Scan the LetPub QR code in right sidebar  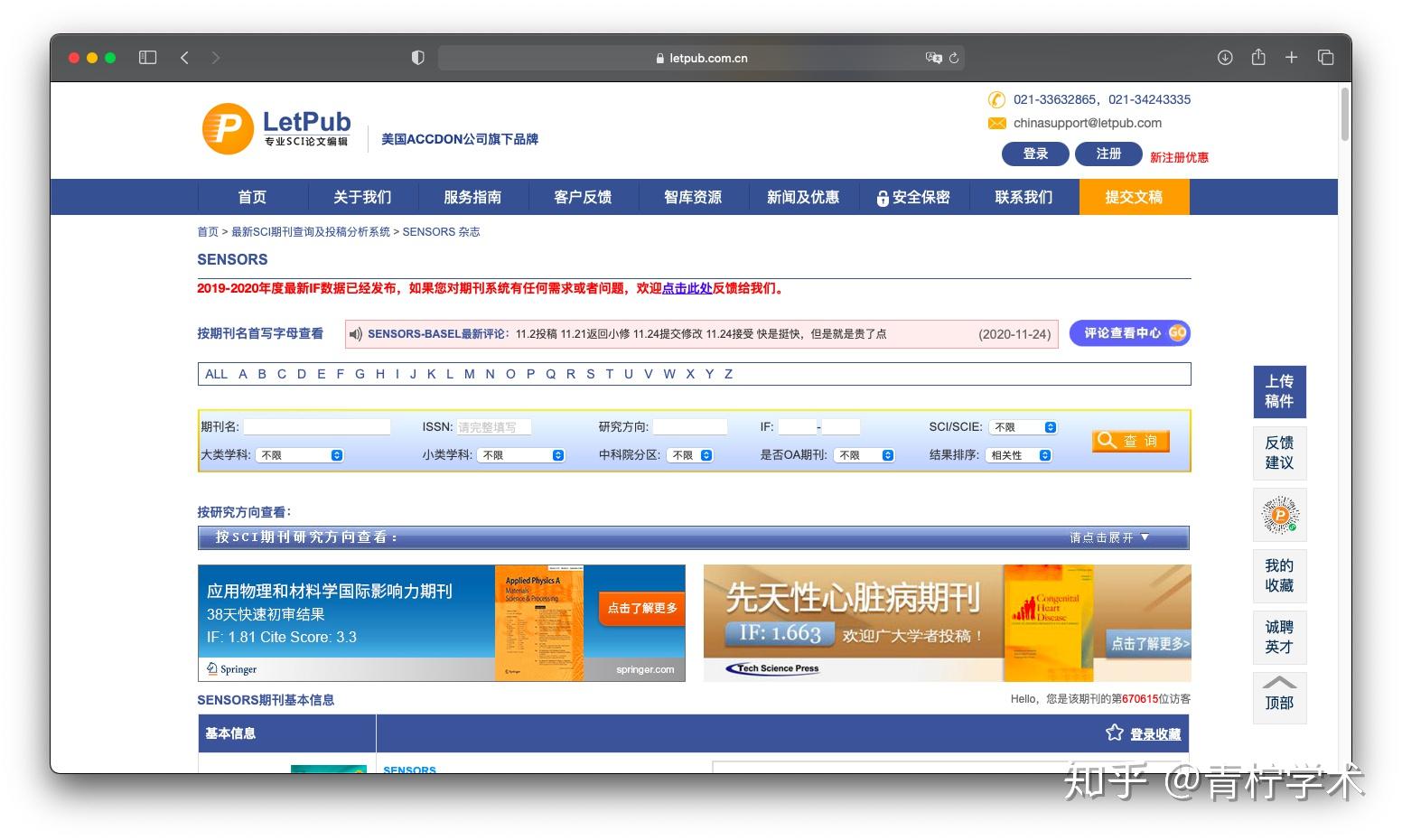[1279, 515]
